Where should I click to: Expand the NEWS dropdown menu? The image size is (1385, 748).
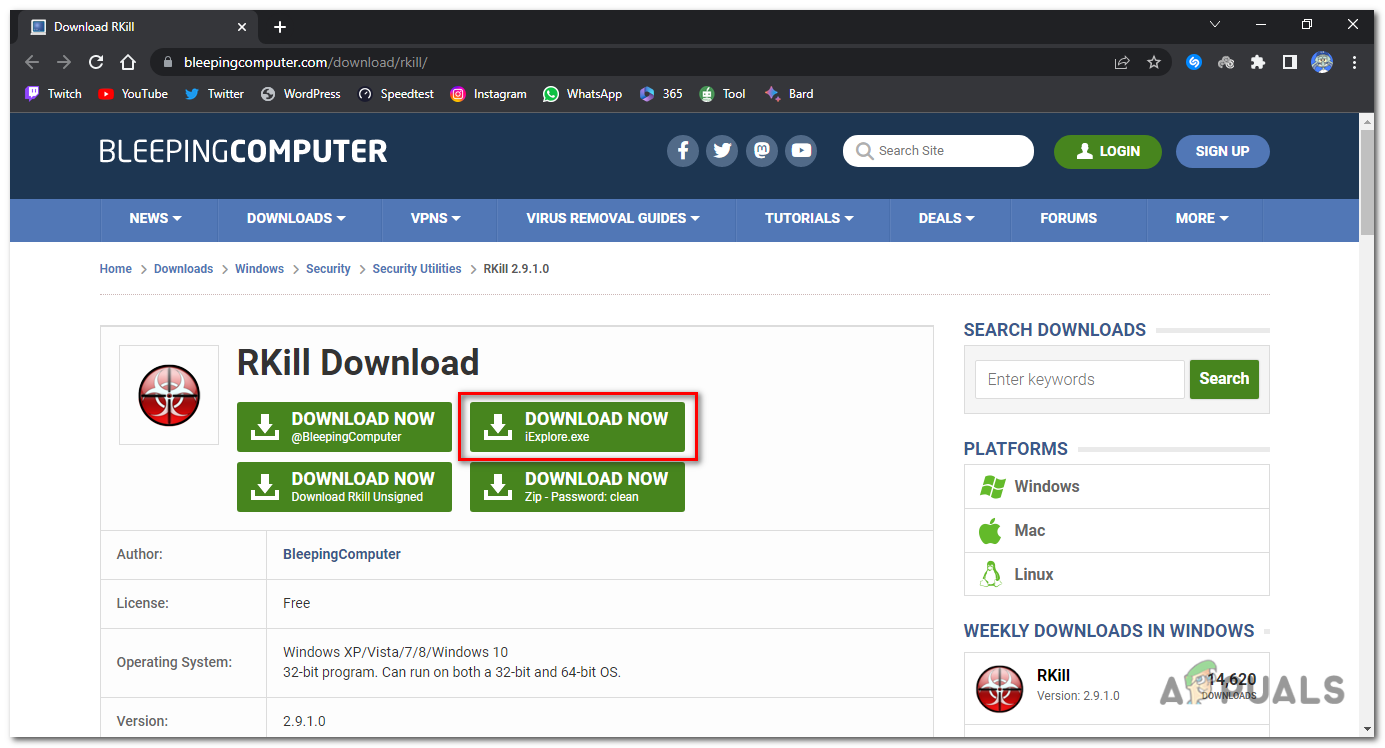(x=156, y=219)
